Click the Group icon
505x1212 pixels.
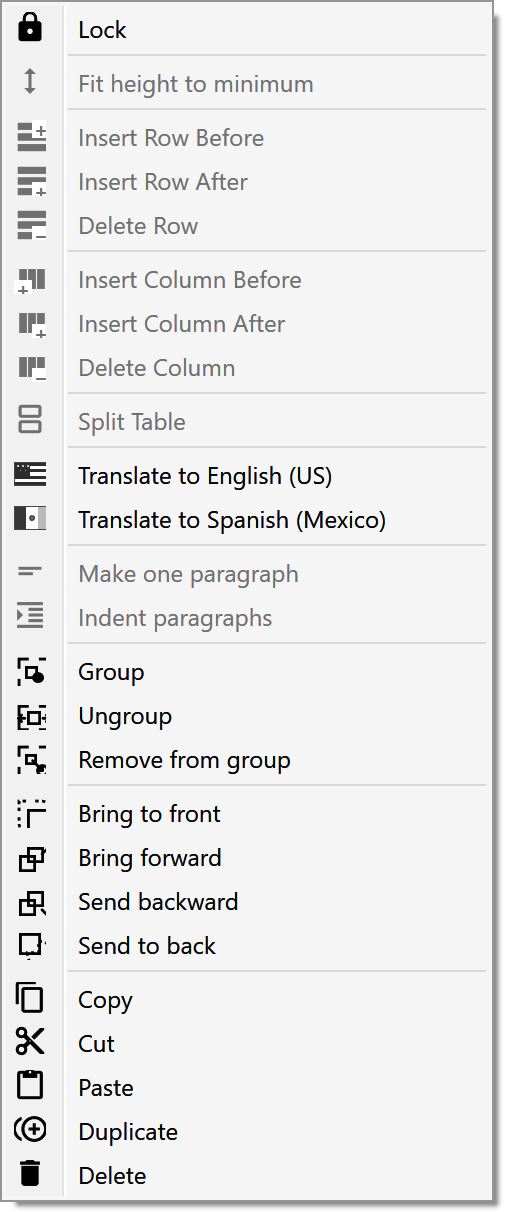(x=31, y=671)
